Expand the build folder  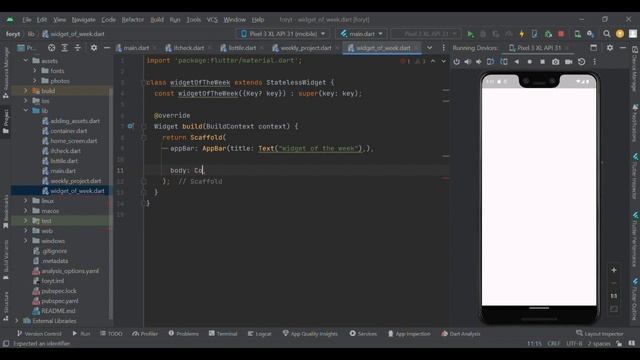[x=26, y=91]
